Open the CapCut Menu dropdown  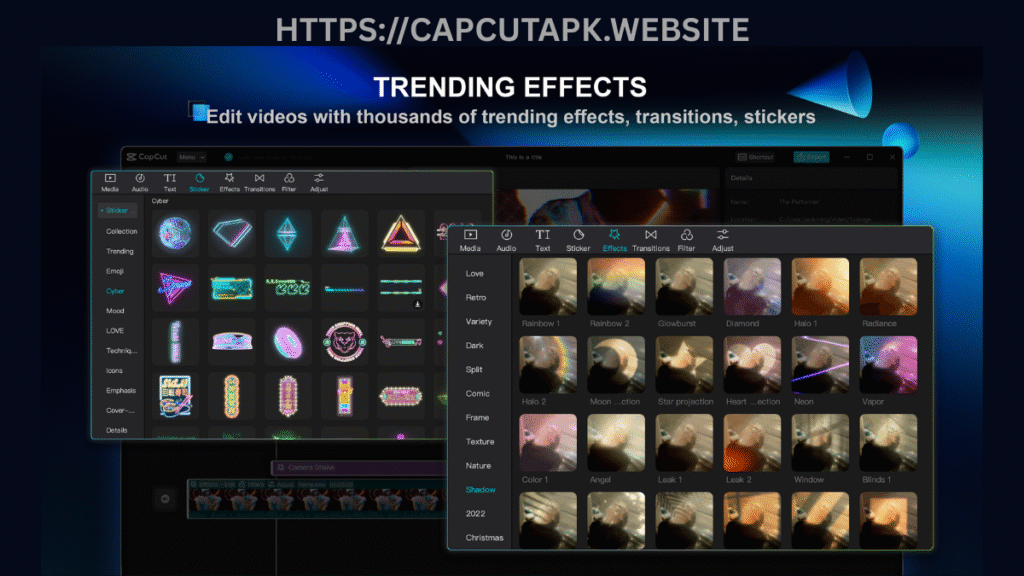click(x=192, y=157)
